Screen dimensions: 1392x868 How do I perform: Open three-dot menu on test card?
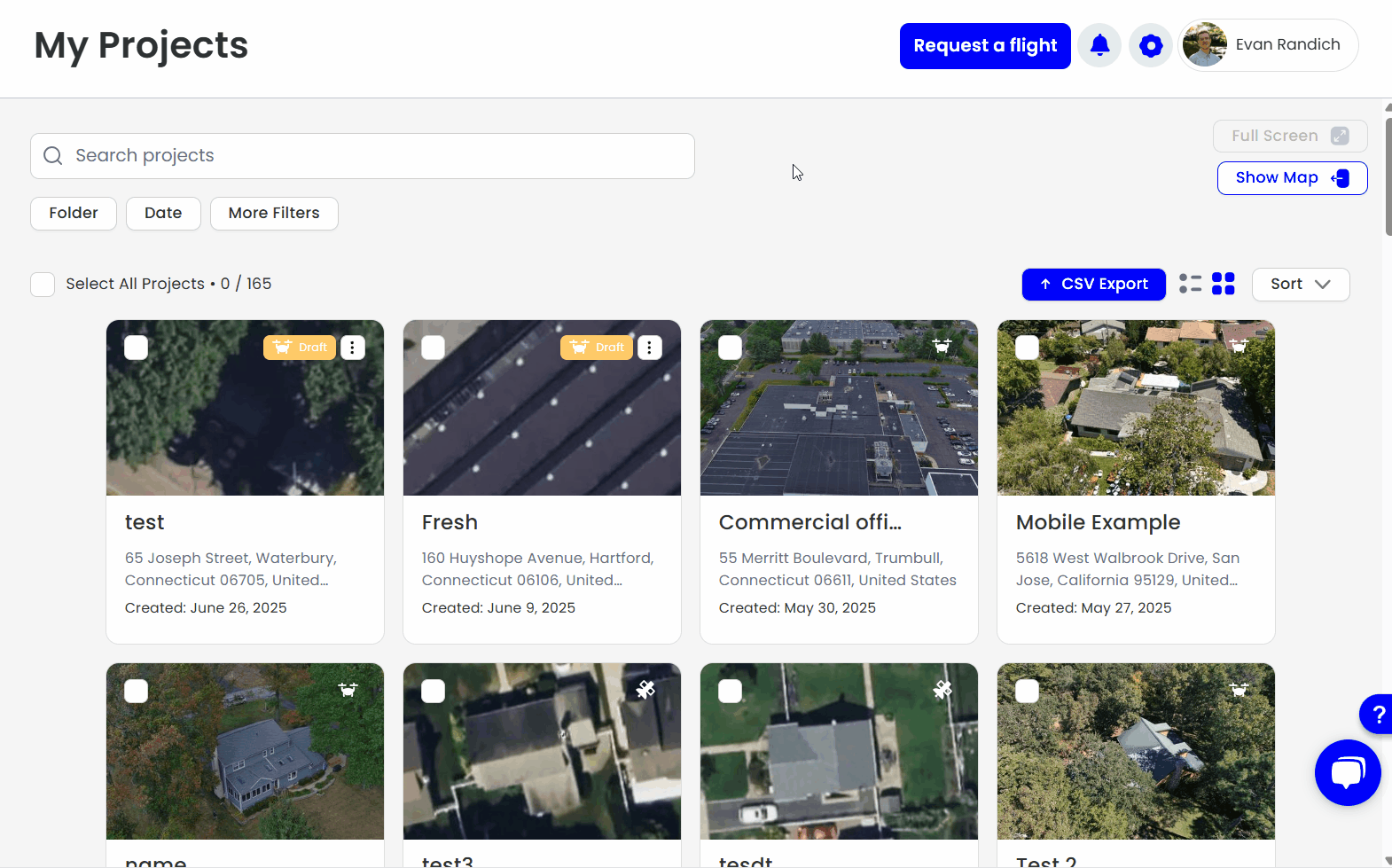point(353,348)
